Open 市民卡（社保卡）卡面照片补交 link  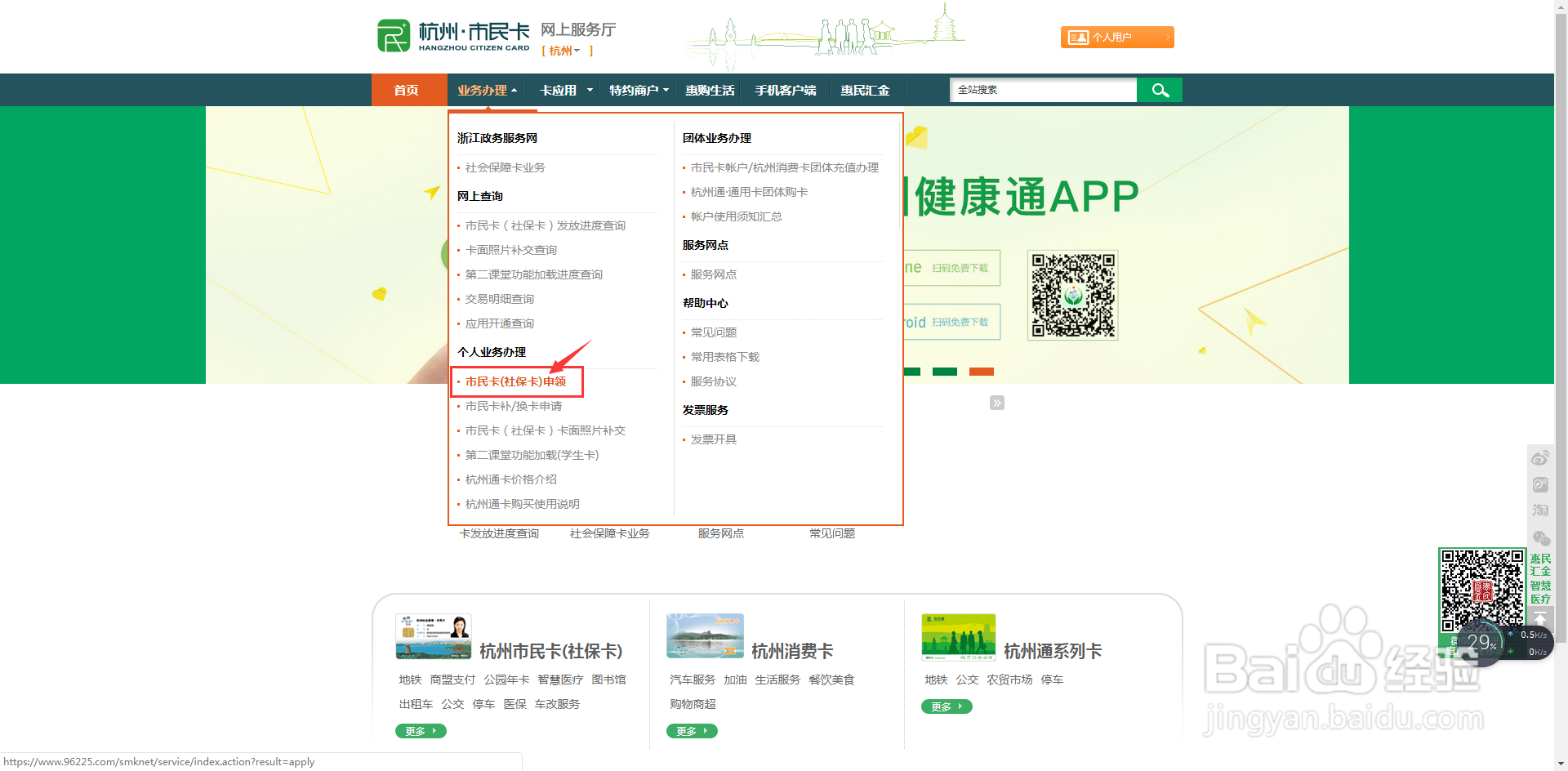pyautogui.click(x=546, y=430)
